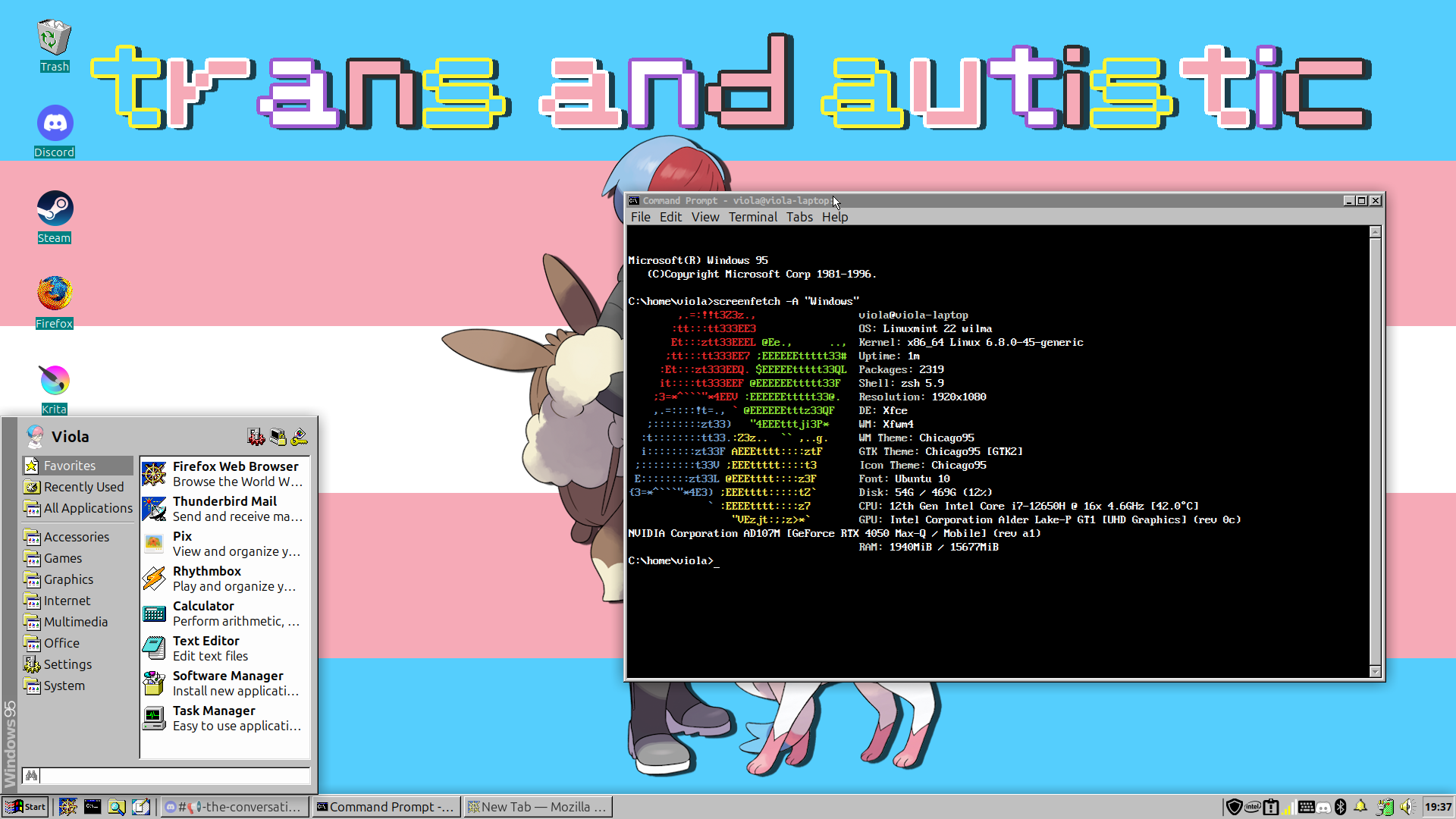Open the Internet category
Screen dimensions: 1456x819
tap(78, 601)
